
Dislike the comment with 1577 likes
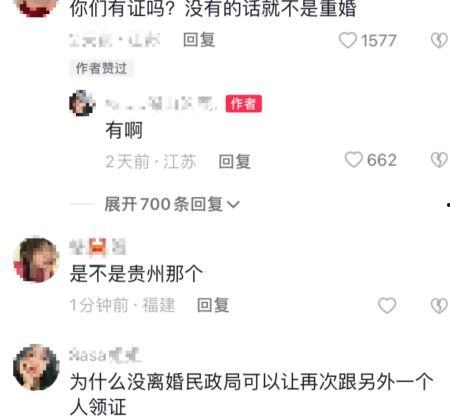439,40
